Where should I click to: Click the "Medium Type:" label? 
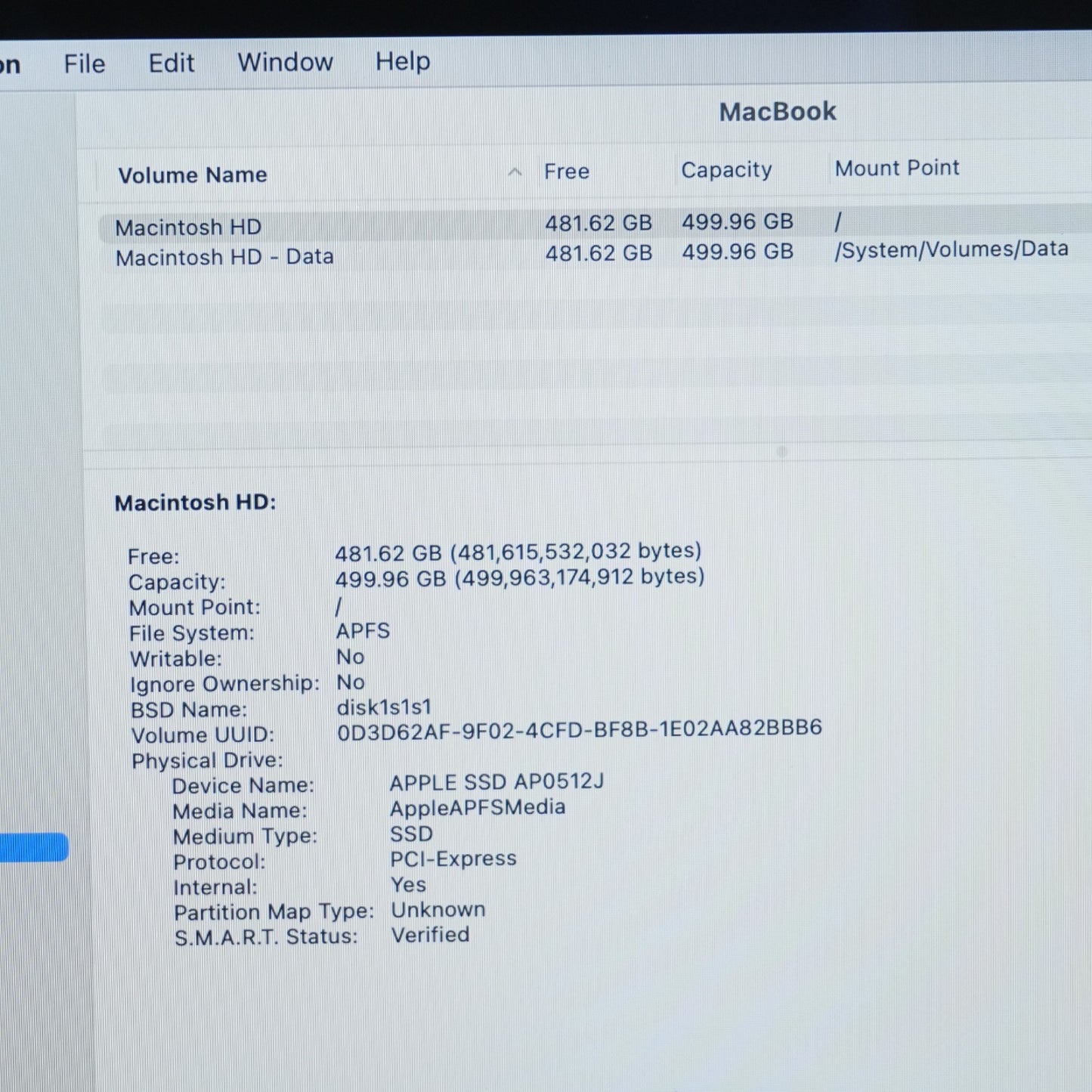pyautogui.click(x=245, y=837)
